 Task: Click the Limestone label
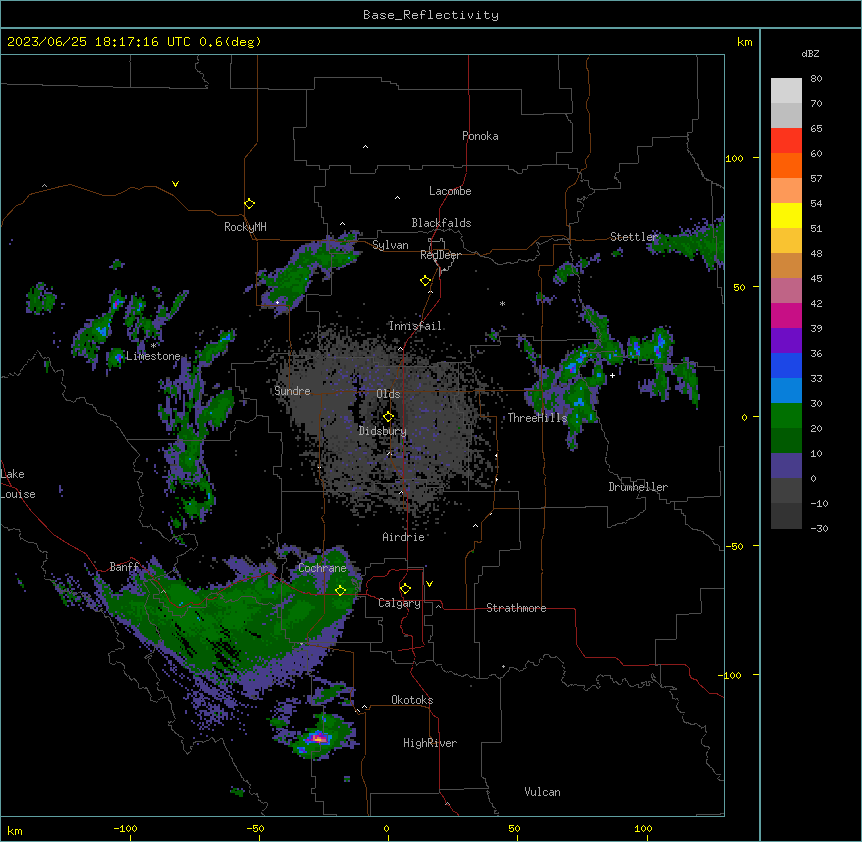153,356
